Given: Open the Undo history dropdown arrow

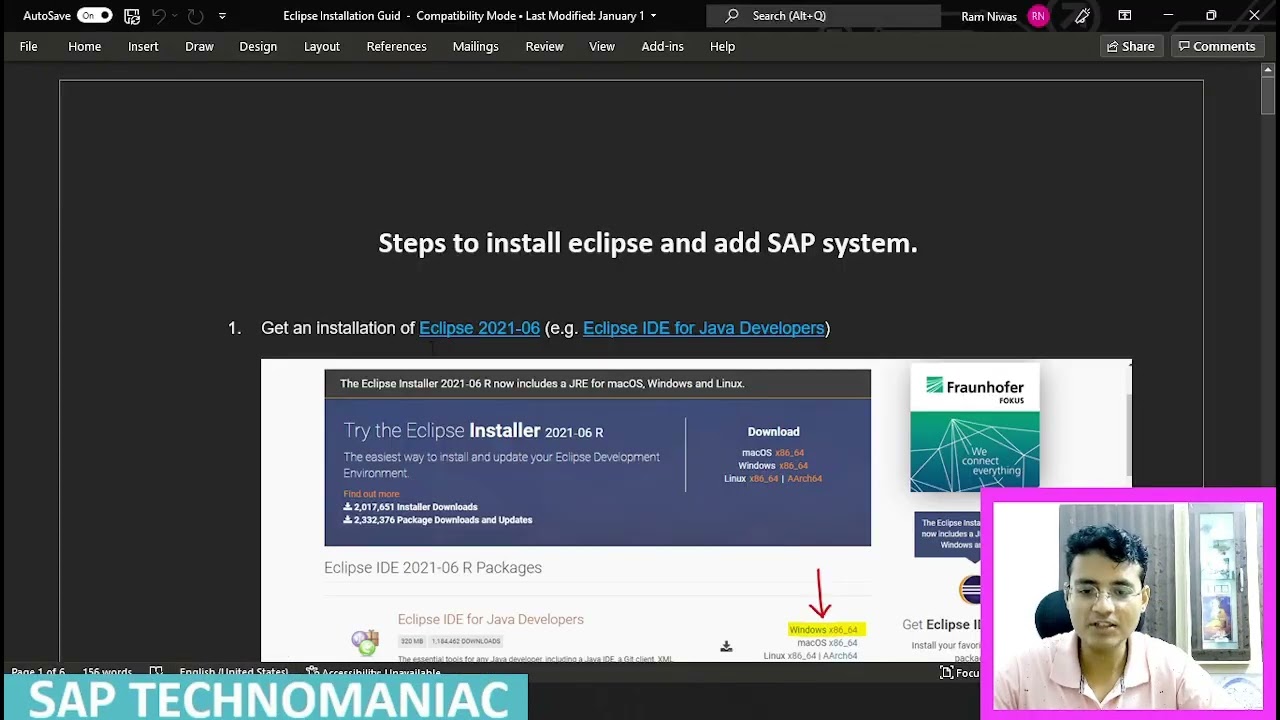Looking at the screenshot, I should (177, 15).
